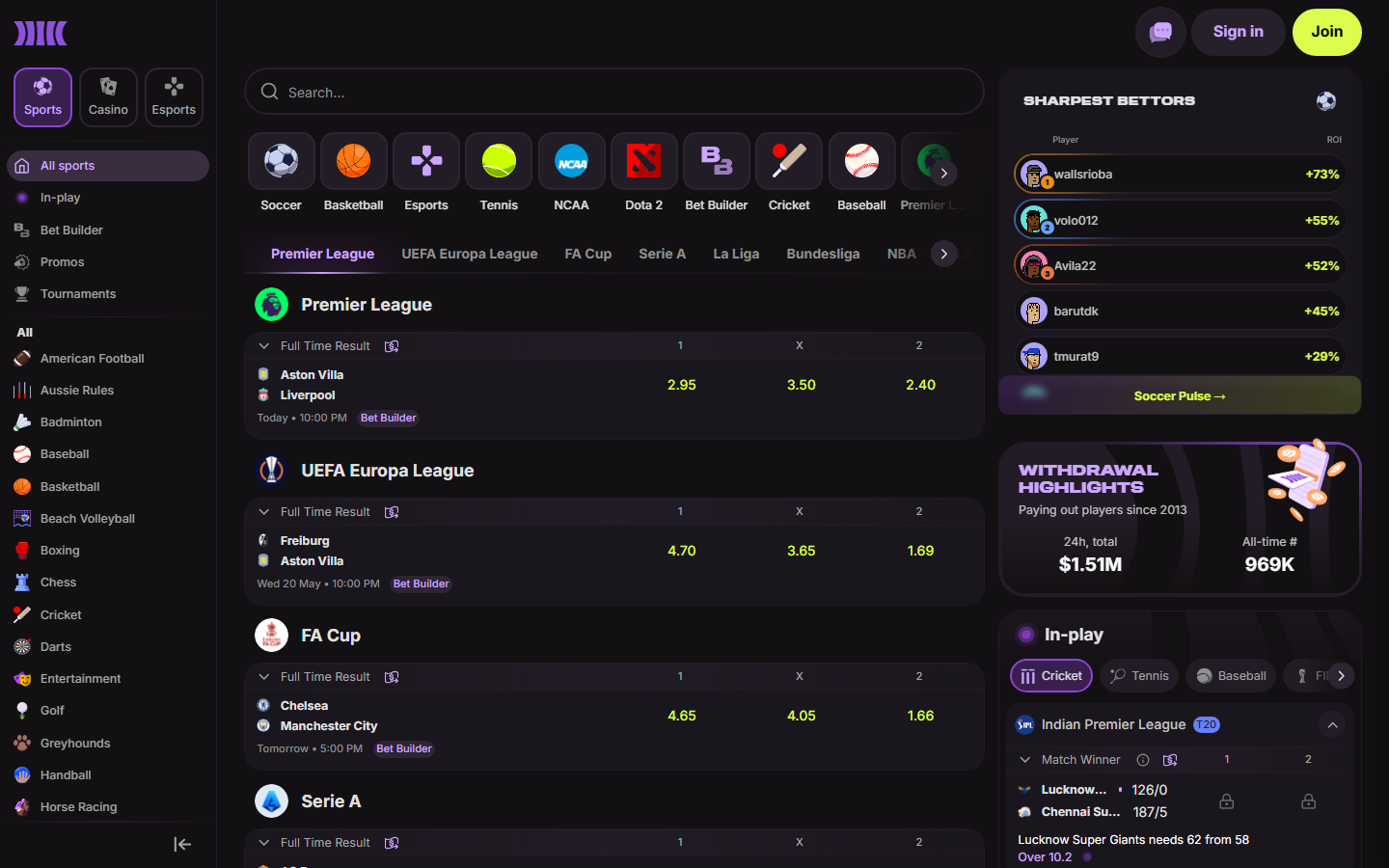Image resolution: width=1389 pixels, height=868 pixels.
Task: Collapse the Indian Premier League section
Action: click(x=1332, y=725)
